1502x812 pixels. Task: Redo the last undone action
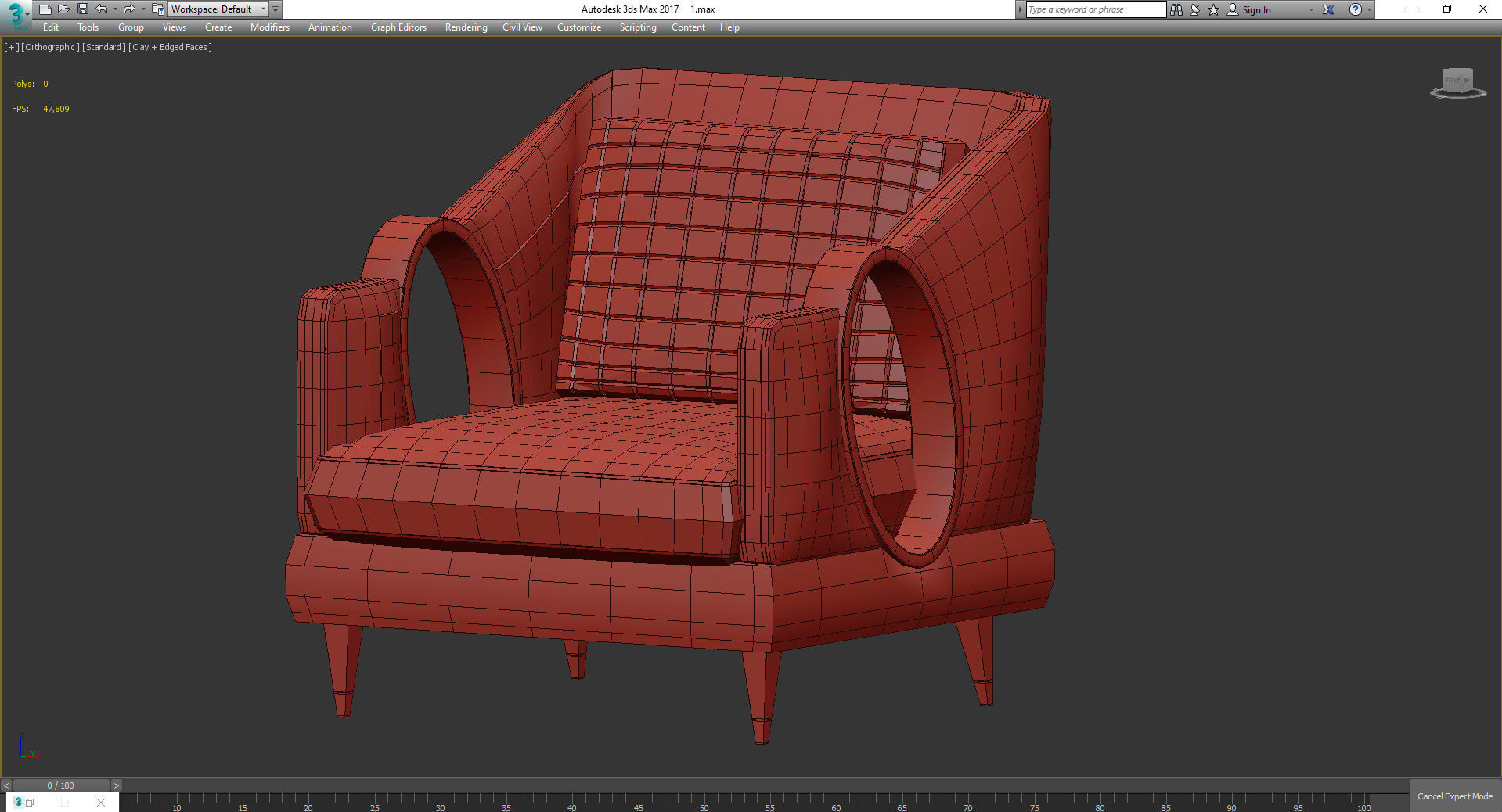click(129, 9)
